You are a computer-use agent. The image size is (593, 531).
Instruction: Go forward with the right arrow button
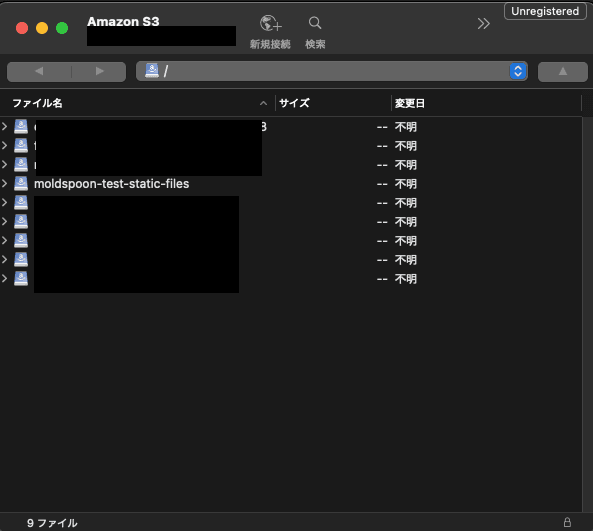tap(99, 71)
